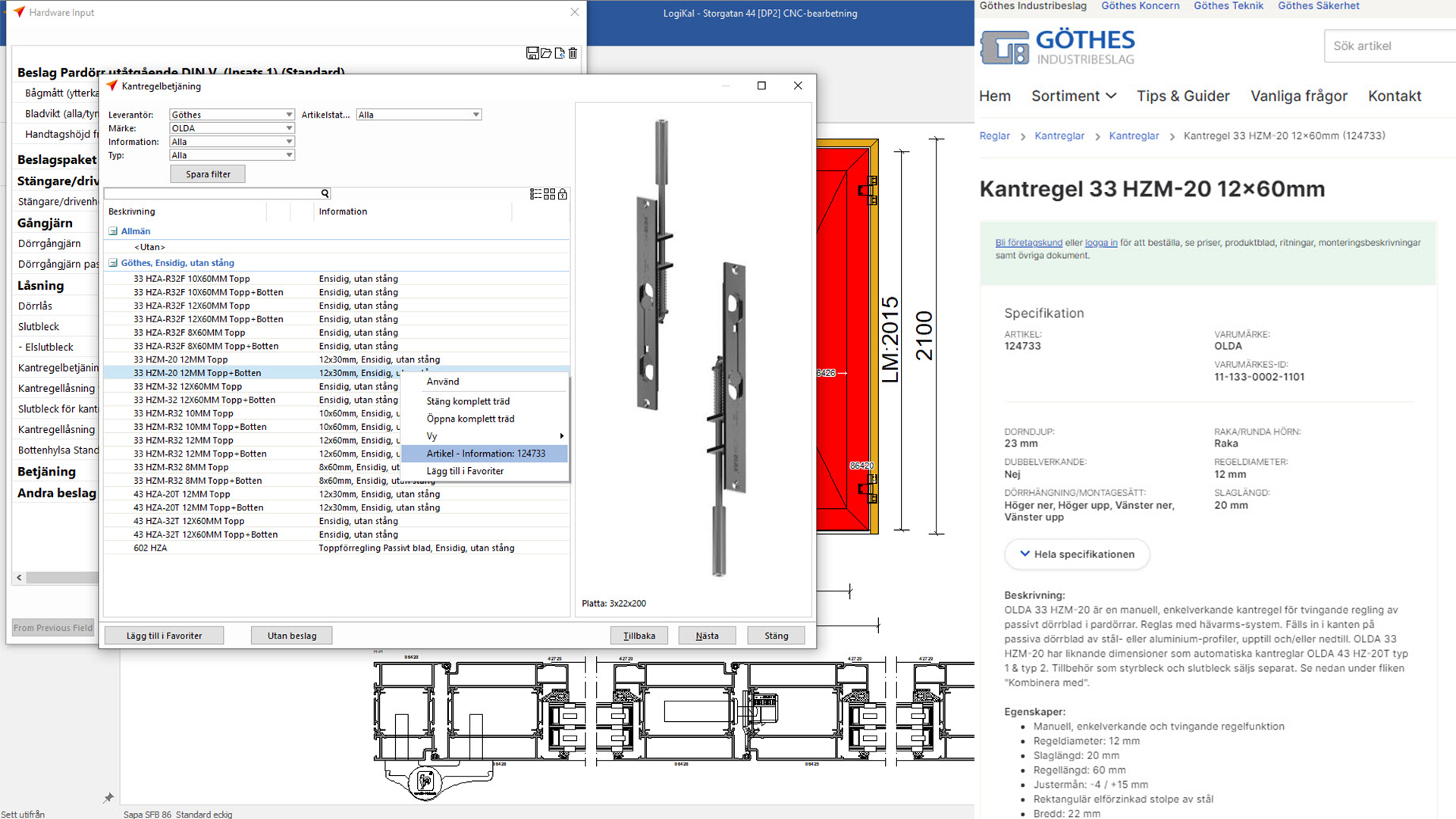Click the horizontal scrollbar left arrow in Hardware Input

[x=20, y=578]
